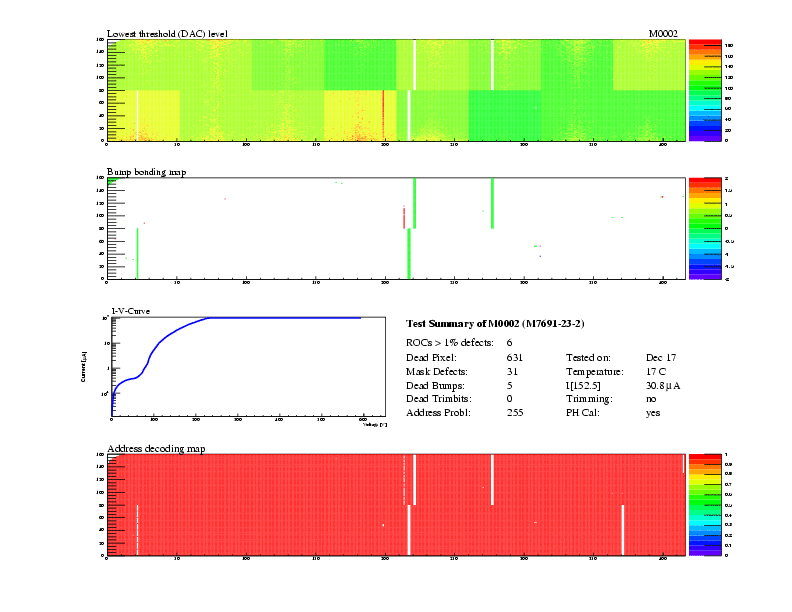
Task: Click the "Lowest threshold (DAC) level" plot title
Action: tap(167, 34)
